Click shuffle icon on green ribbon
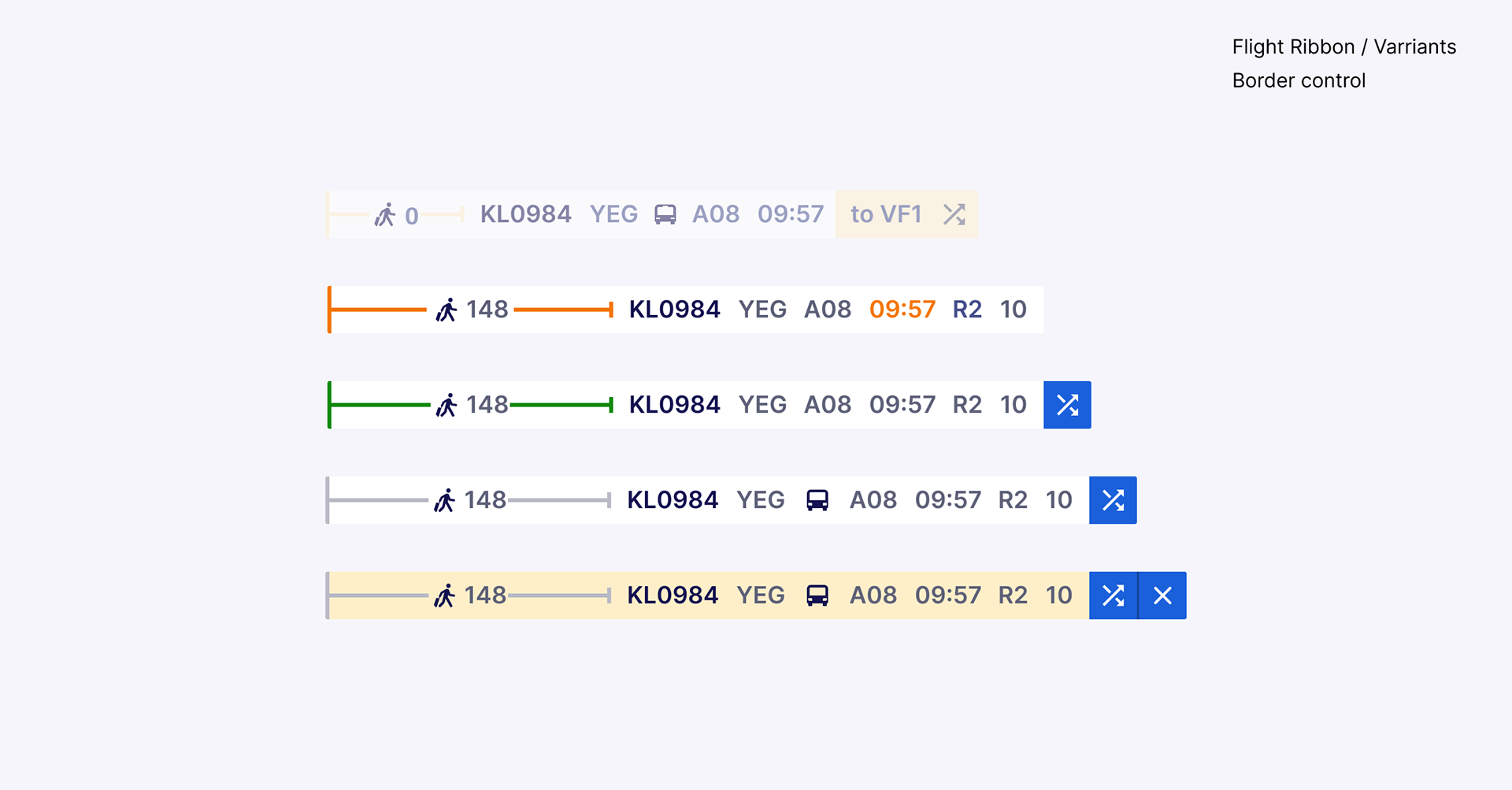The image size is (1512, 790). (x=1067, y=405)
